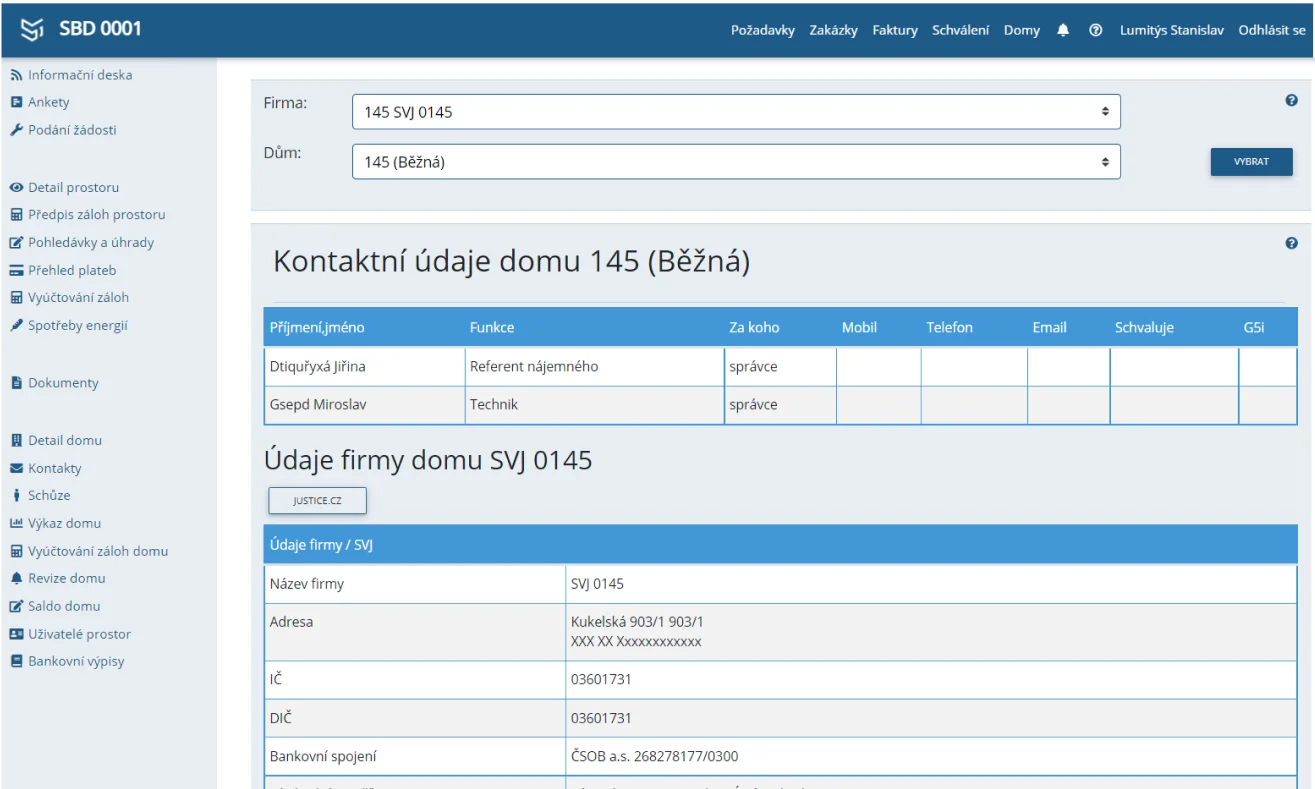This screenshot has width=1315, height=789.
Task: Select the Gsepd Miroslav name cell
Action: click(364, 405)
